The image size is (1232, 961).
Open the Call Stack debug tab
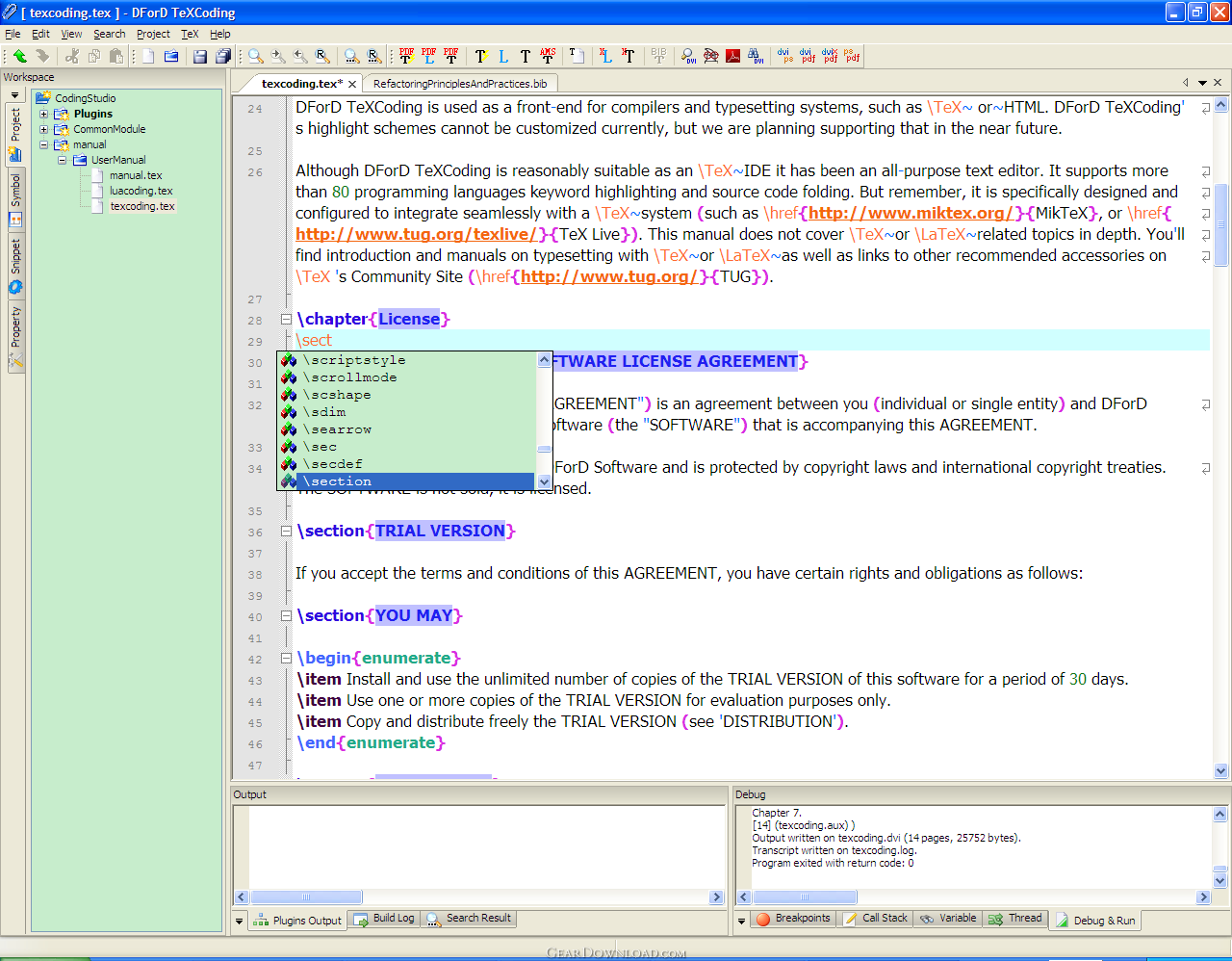pos(876,919)
